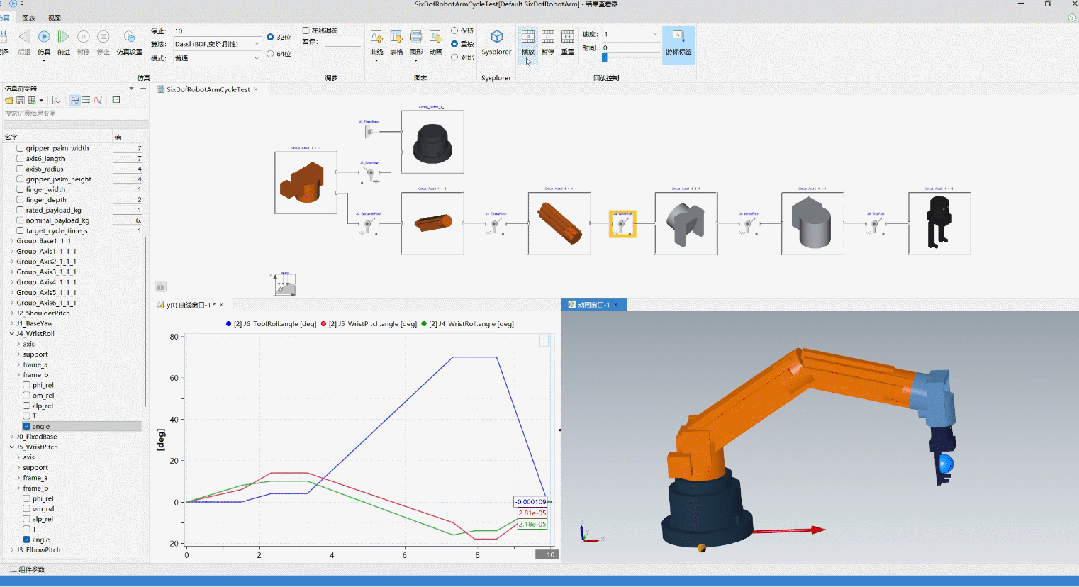Screen dimensions: 1079x587
Task: Expand the Group_Base1_1_1 tree node
Action: [x=12, y=242]
